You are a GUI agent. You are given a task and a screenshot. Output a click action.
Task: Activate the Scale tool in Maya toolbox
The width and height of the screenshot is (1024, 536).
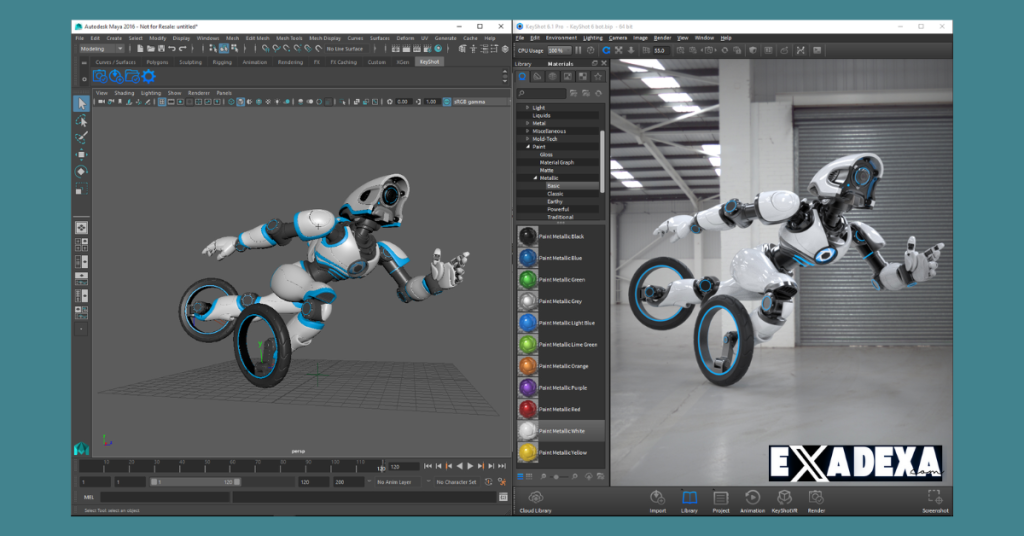point(81,189)
